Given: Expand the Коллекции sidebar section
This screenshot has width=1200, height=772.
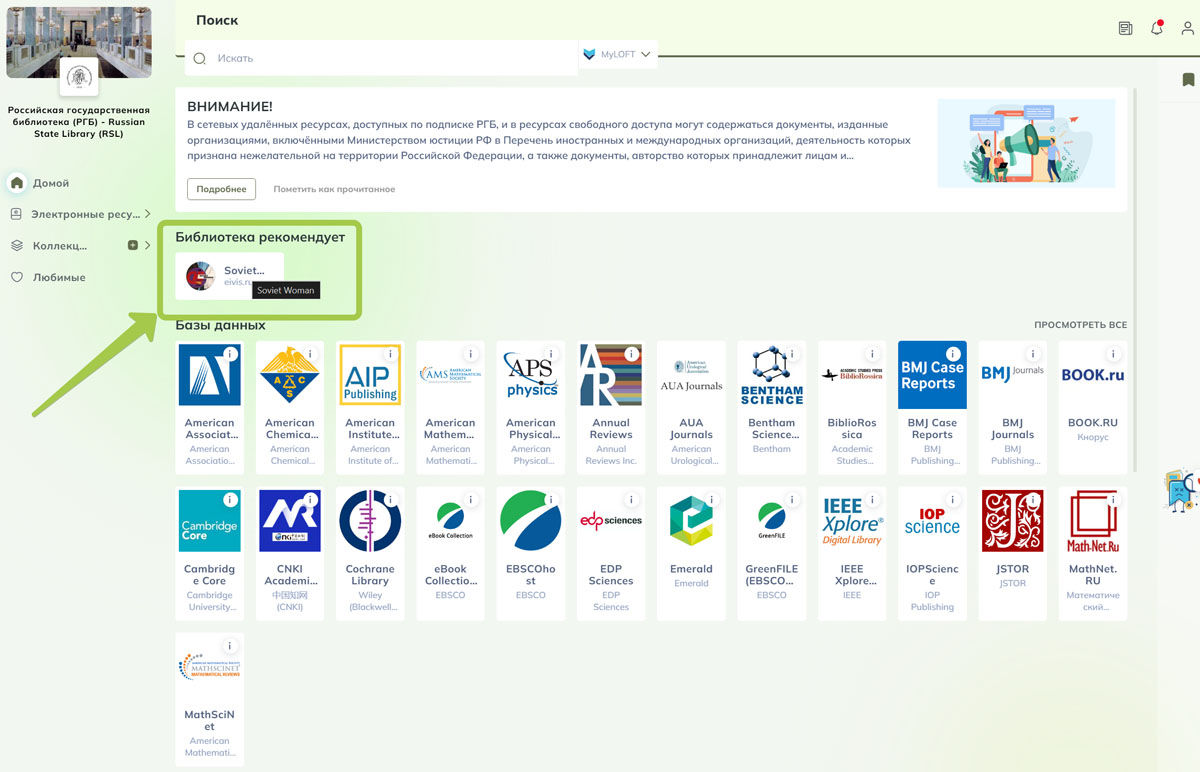Looking at the screenshot, I should 147,246.
